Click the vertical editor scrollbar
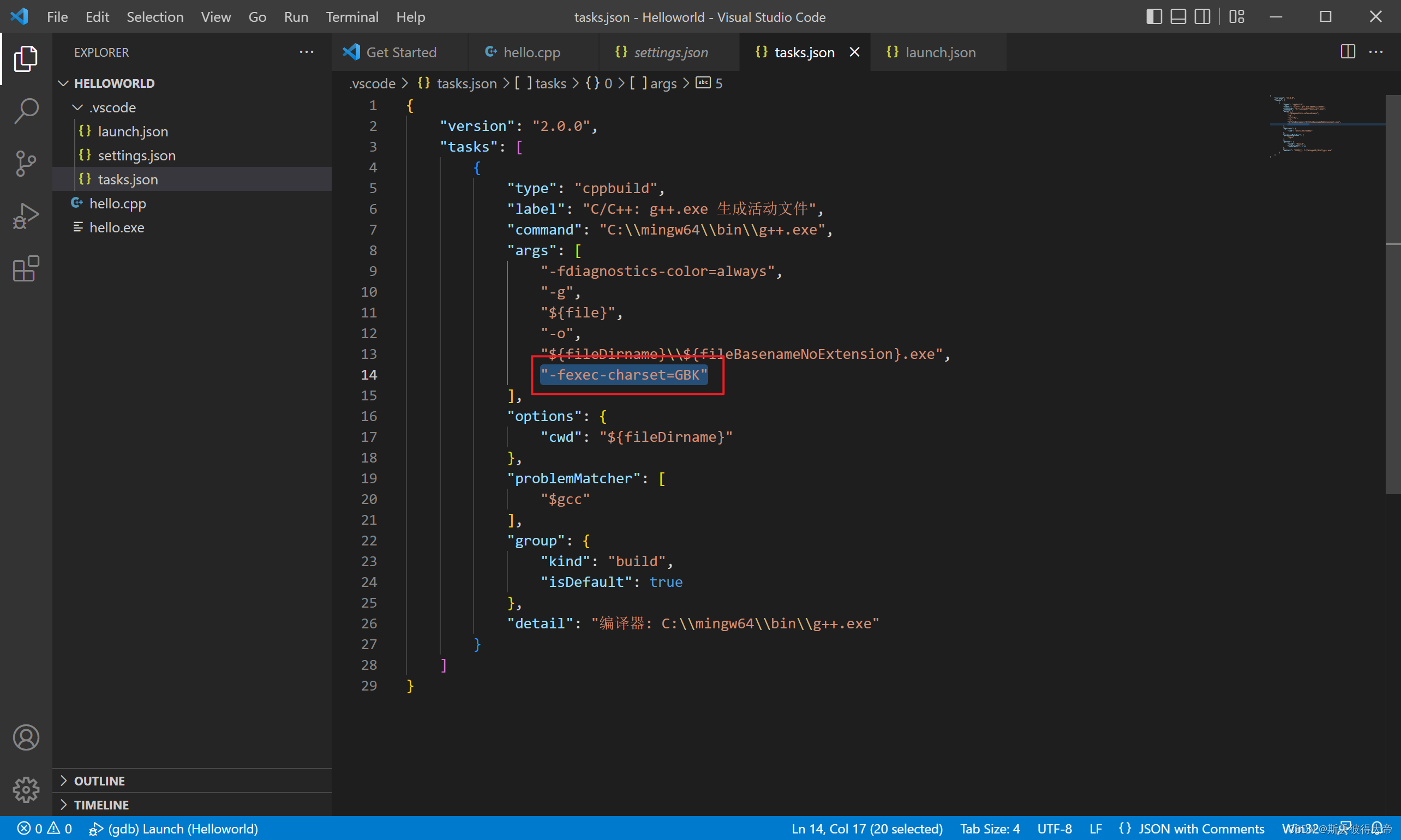 1392,295
